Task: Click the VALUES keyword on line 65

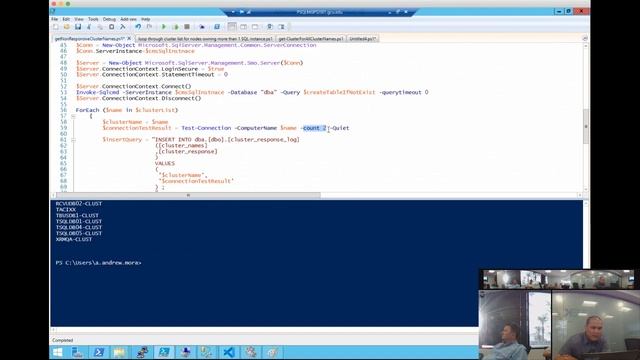Action: coord(165,163)
